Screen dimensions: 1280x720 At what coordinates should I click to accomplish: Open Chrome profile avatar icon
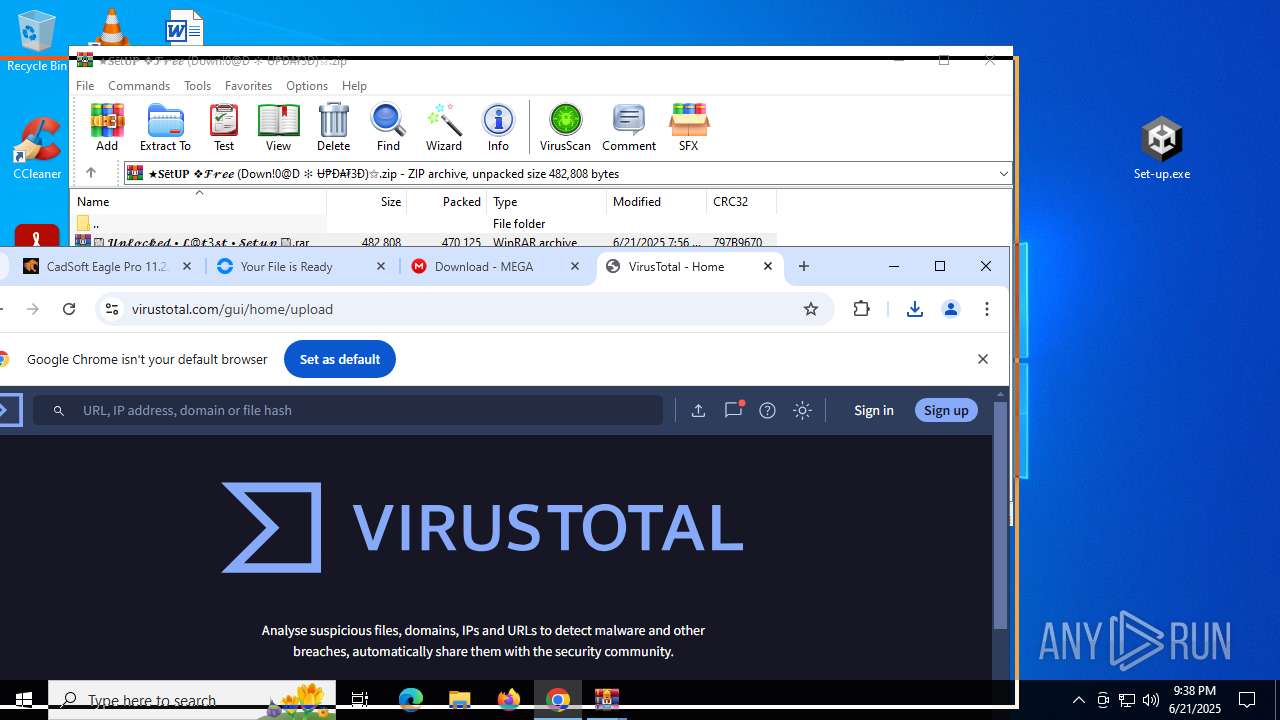951,309
